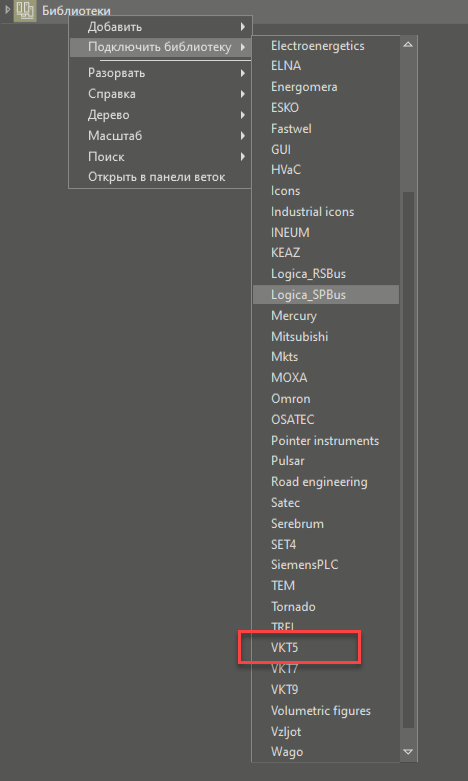Select the Библиотеки tree item label

(76, 10)
